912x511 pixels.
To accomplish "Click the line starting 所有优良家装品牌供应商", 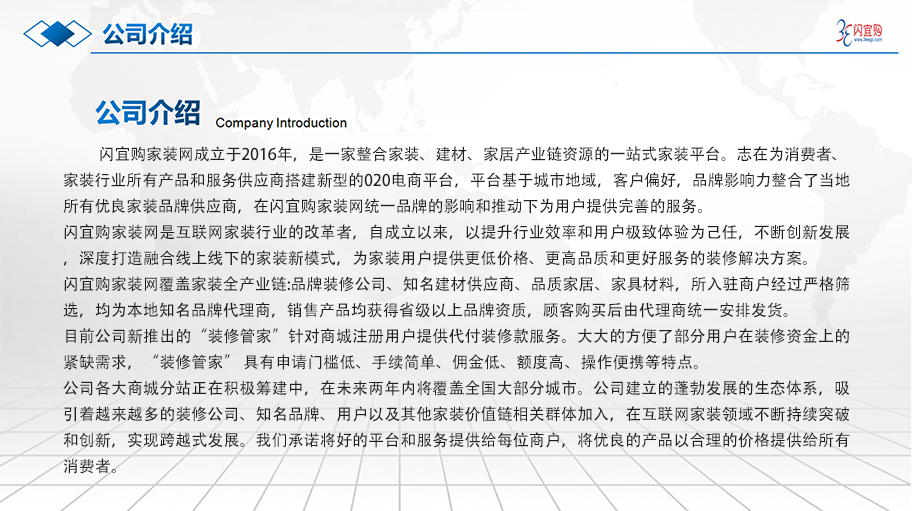I will (x=385, y=206).
